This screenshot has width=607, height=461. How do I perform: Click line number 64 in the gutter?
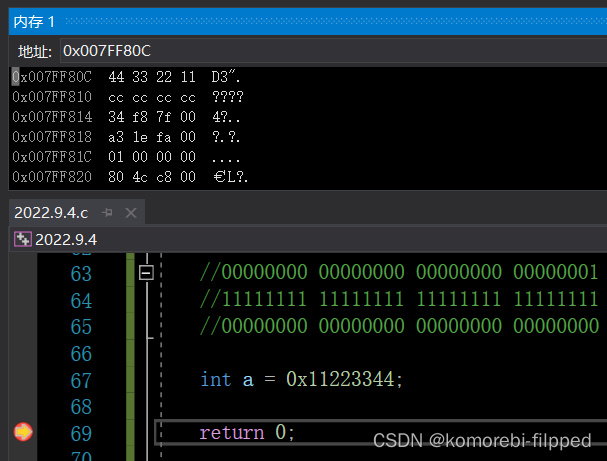coord(81,300)
